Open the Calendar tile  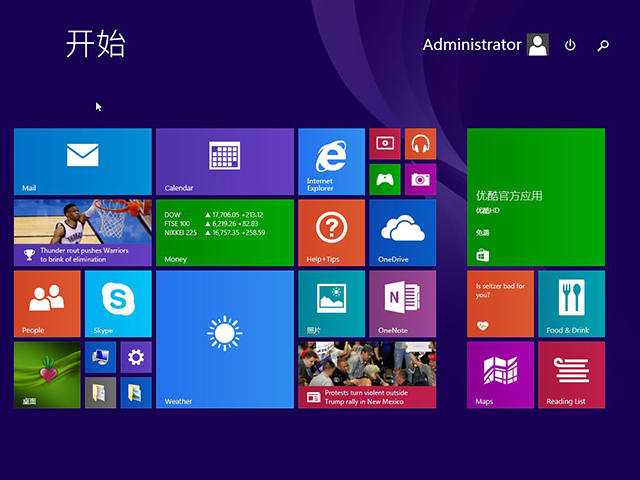point(225,162)
